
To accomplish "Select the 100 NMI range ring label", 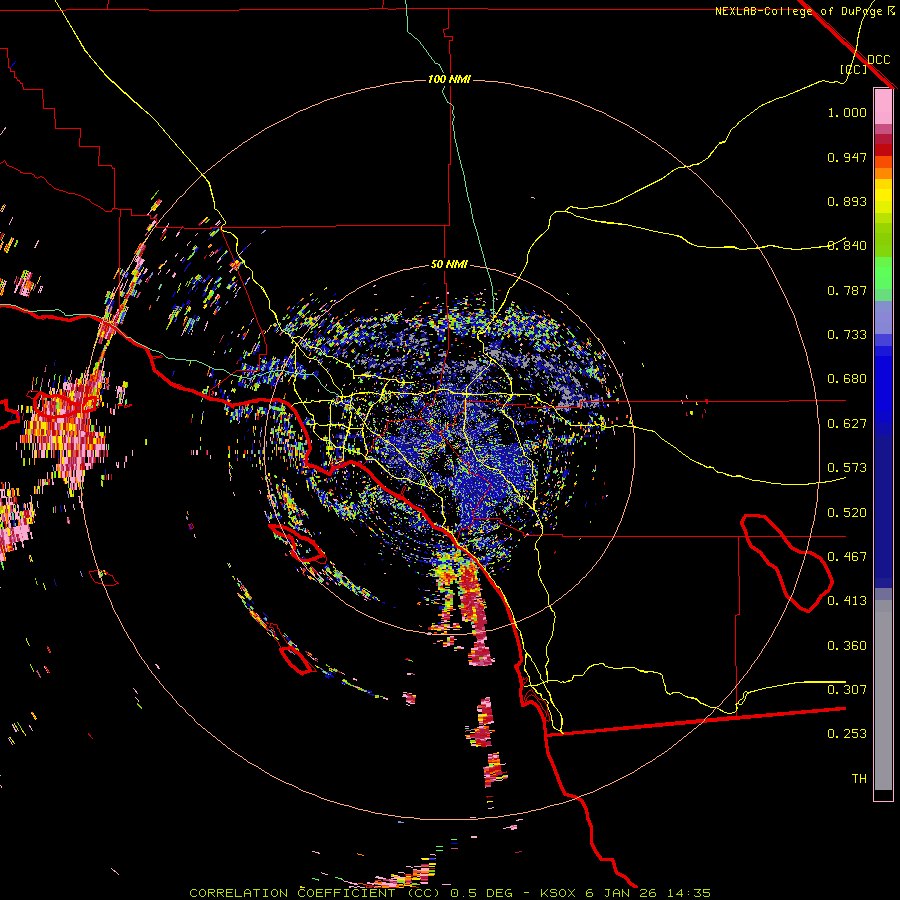I will pyautogui.click(x=449, y=79).
